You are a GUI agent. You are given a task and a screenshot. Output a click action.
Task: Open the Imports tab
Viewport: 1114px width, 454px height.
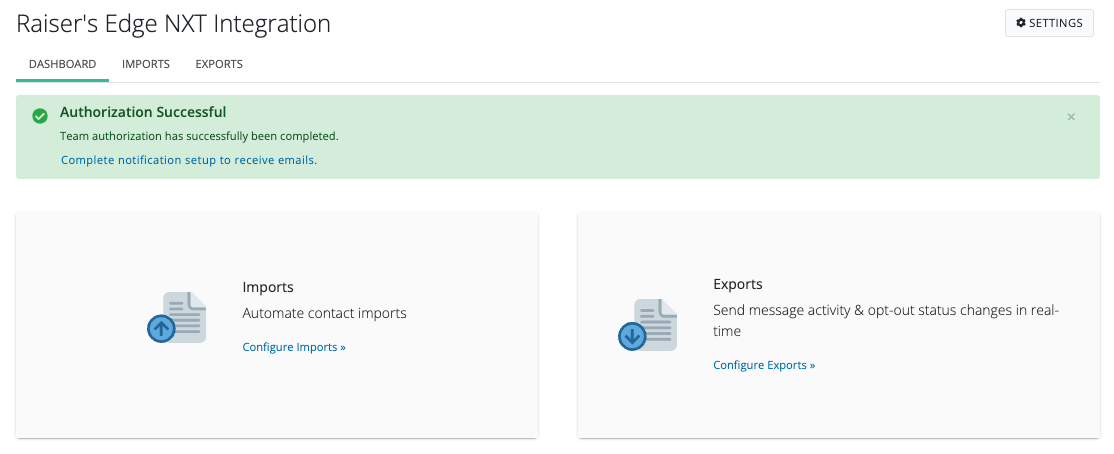click(x=146, y=64)
